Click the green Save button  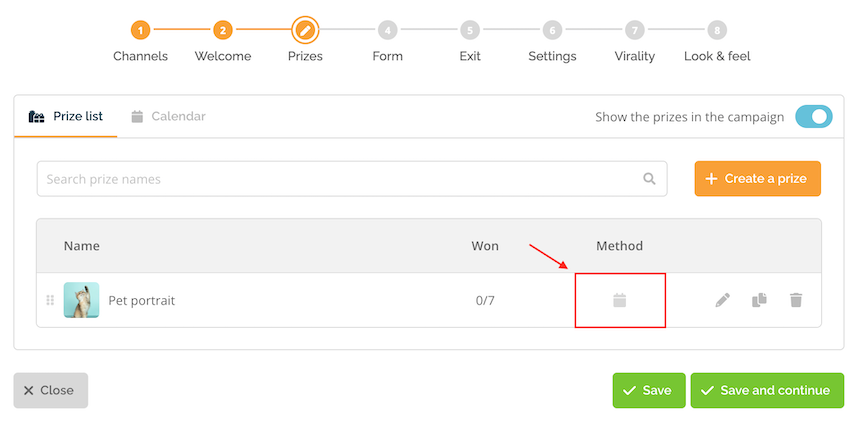tap(649, 390)
